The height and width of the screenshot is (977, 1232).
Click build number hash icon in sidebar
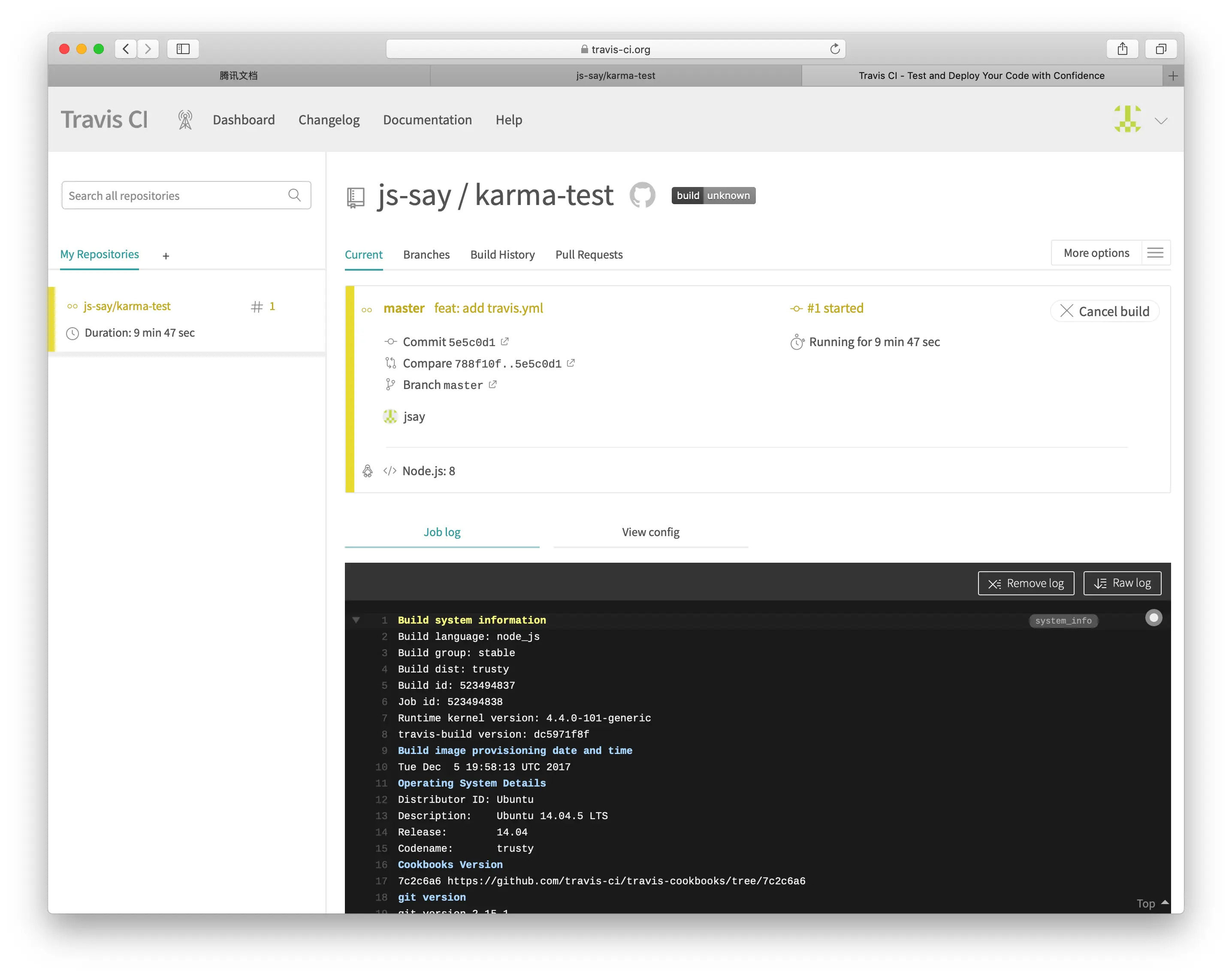point(257,307)
